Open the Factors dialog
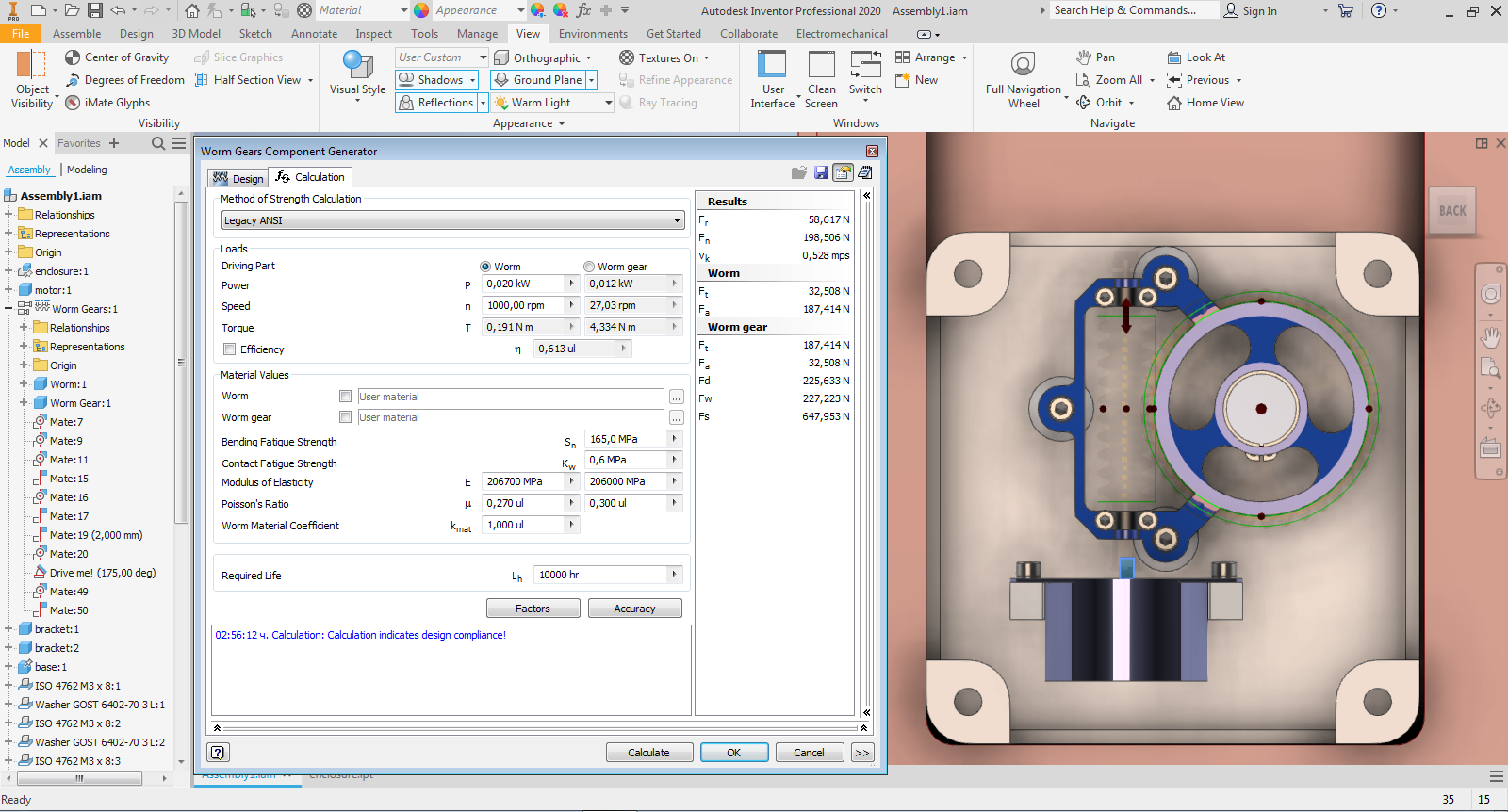Viewport: 1508px width, 812px height. pos(533,609)
